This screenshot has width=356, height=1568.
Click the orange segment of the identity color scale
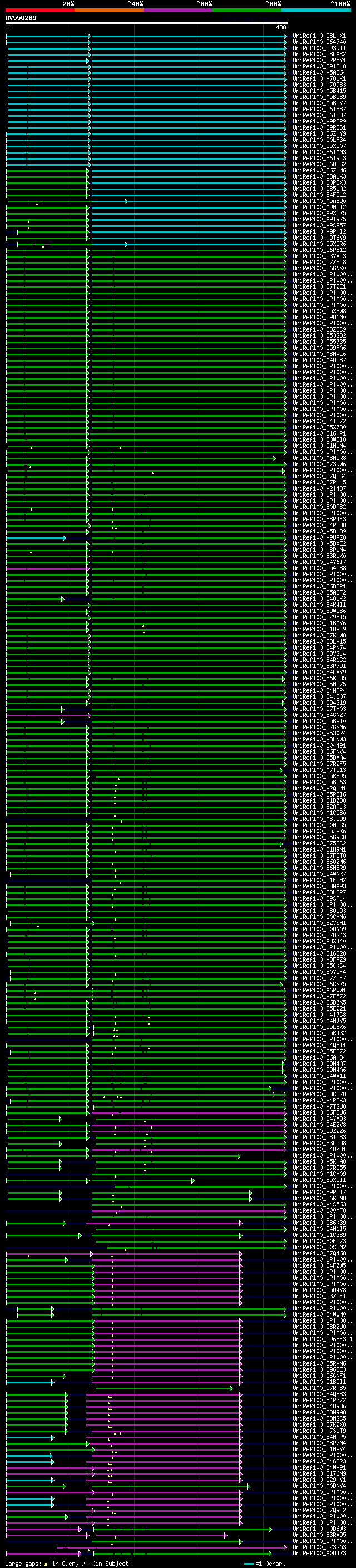[x=109, y=10]
